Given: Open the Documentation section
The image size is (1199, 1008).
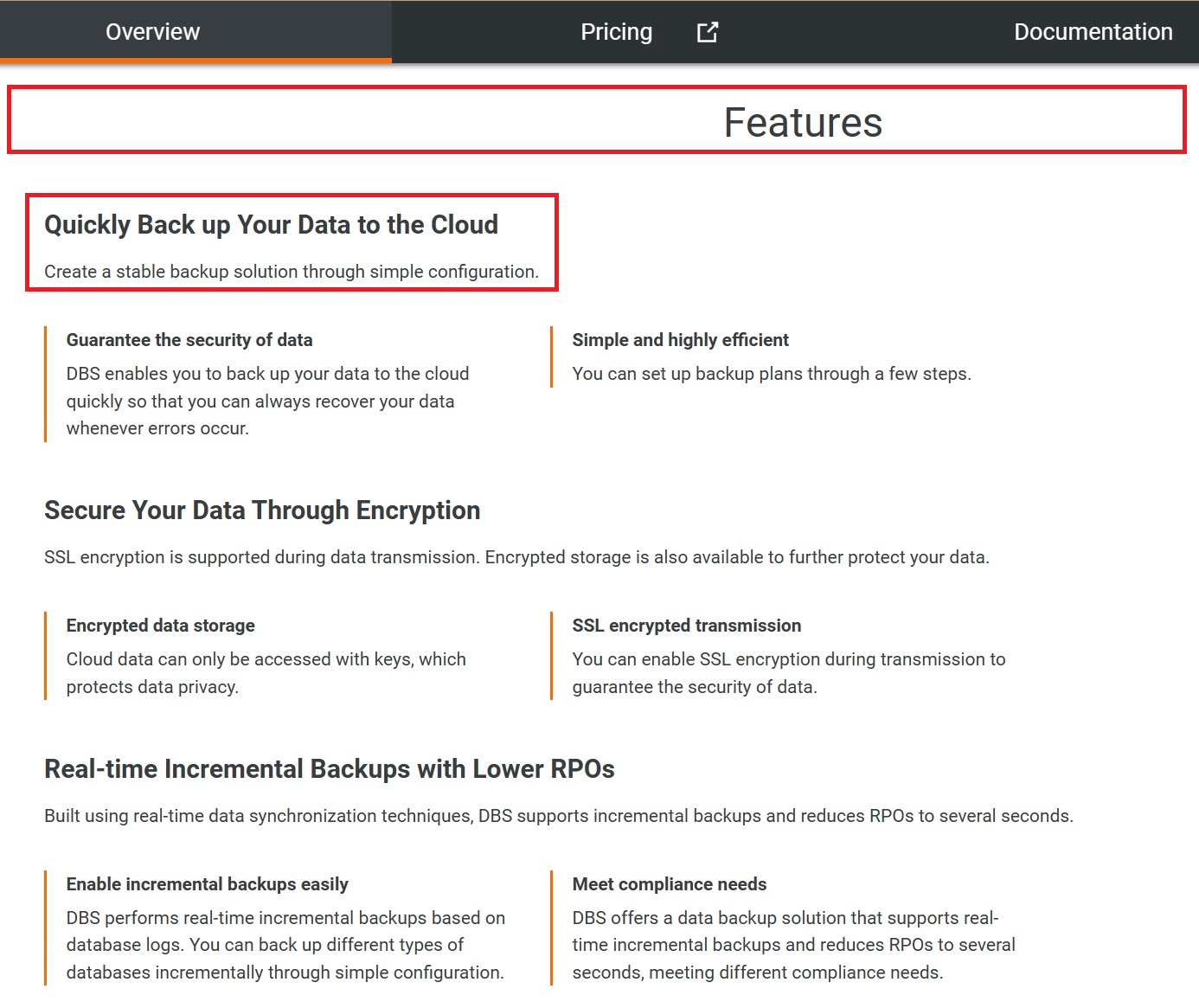Looking at the screenshot, I should pyautogui.click(x=1093, y=31).
